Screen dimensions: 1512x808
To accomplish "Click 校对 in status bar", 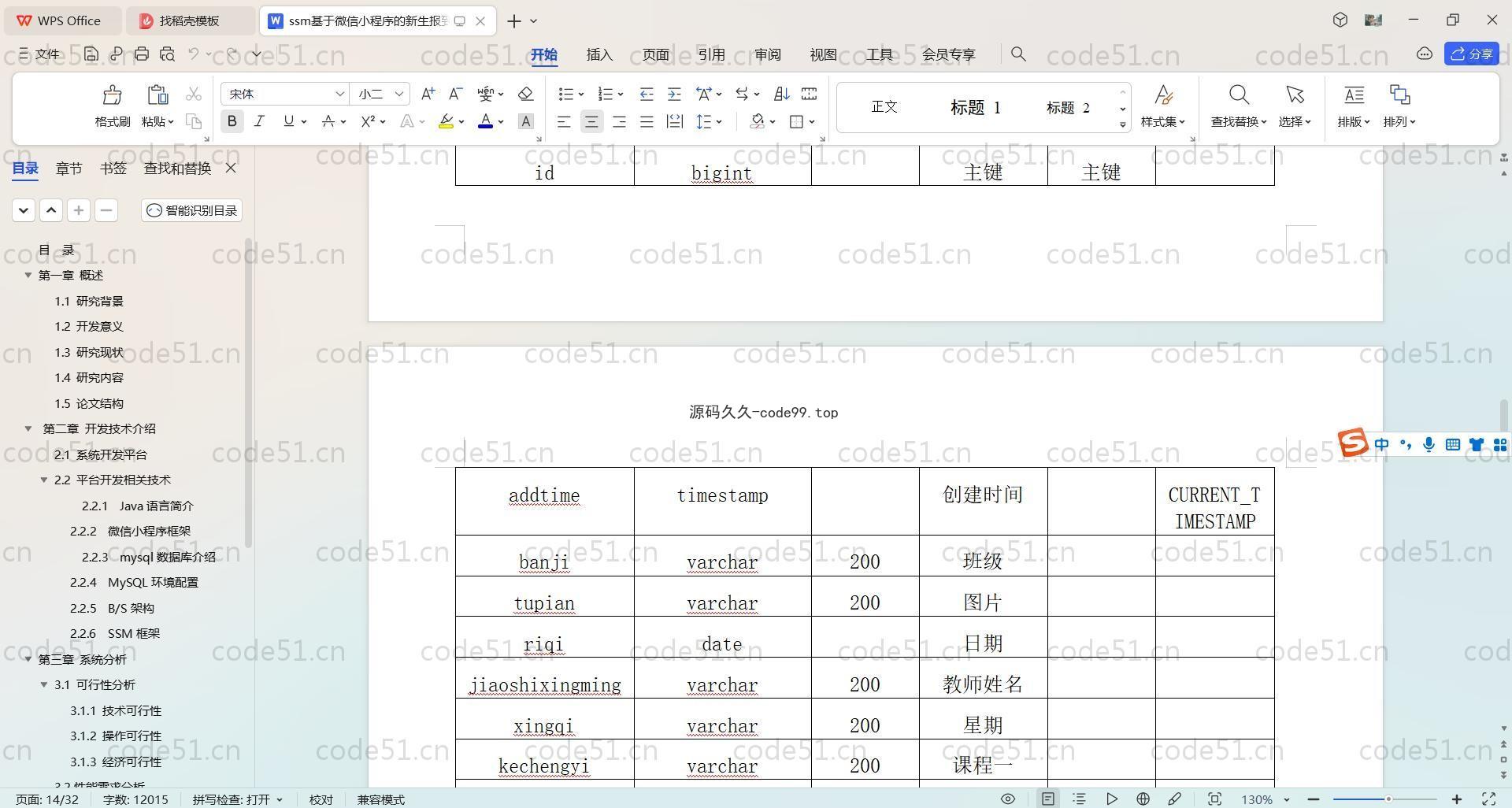I will coord(321,799).
